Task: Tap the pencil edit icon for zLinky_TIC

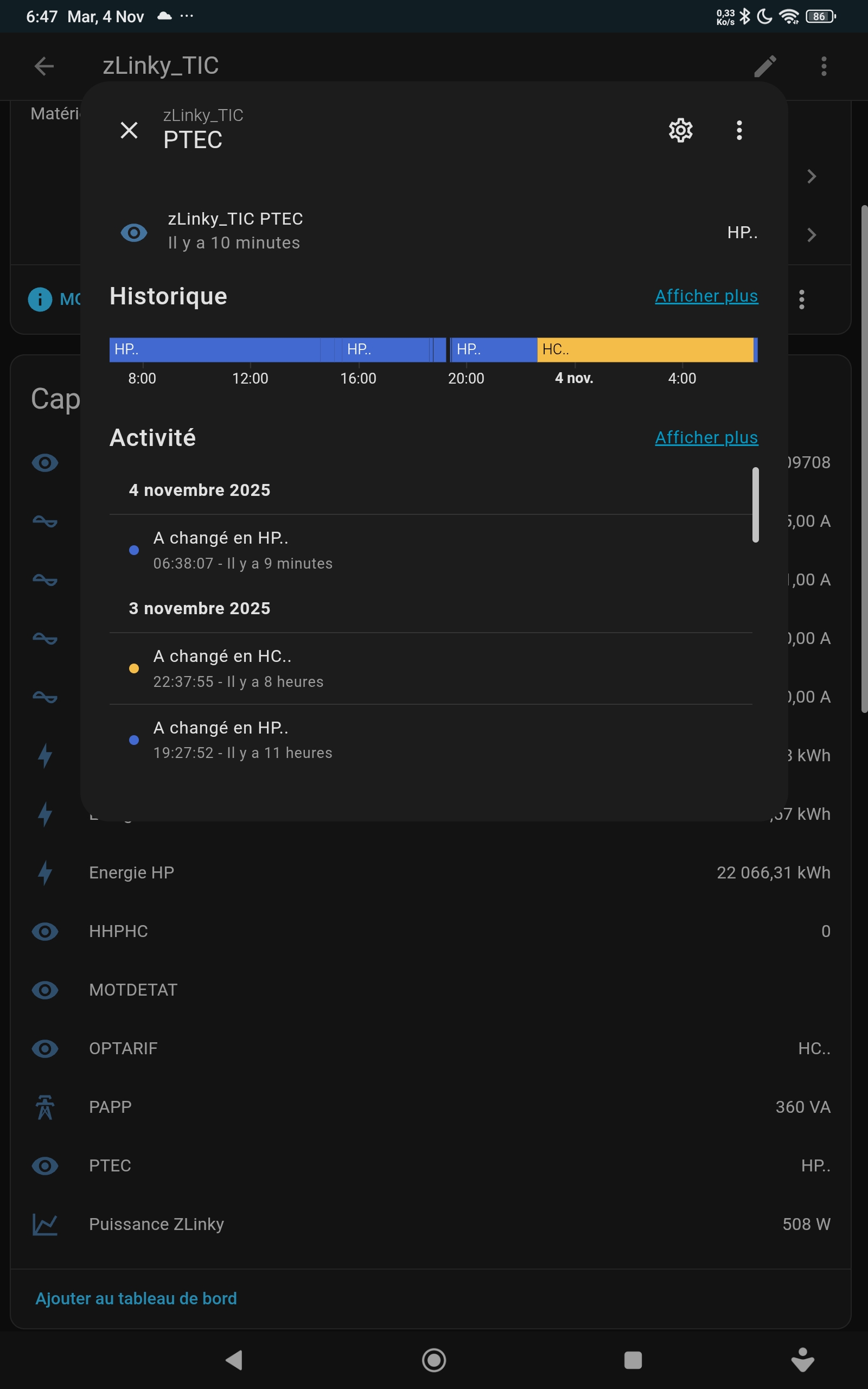Action: (765, 66)
